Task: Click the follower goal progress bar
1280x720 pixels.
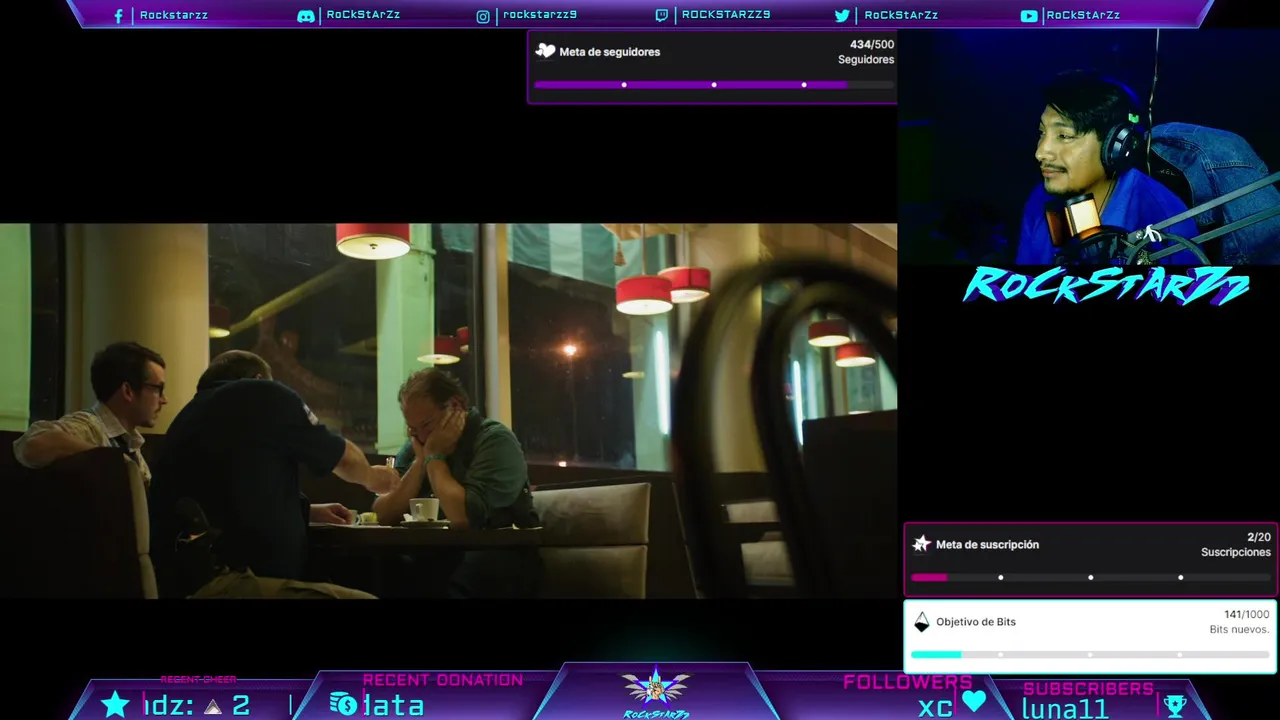Action: 714,85
